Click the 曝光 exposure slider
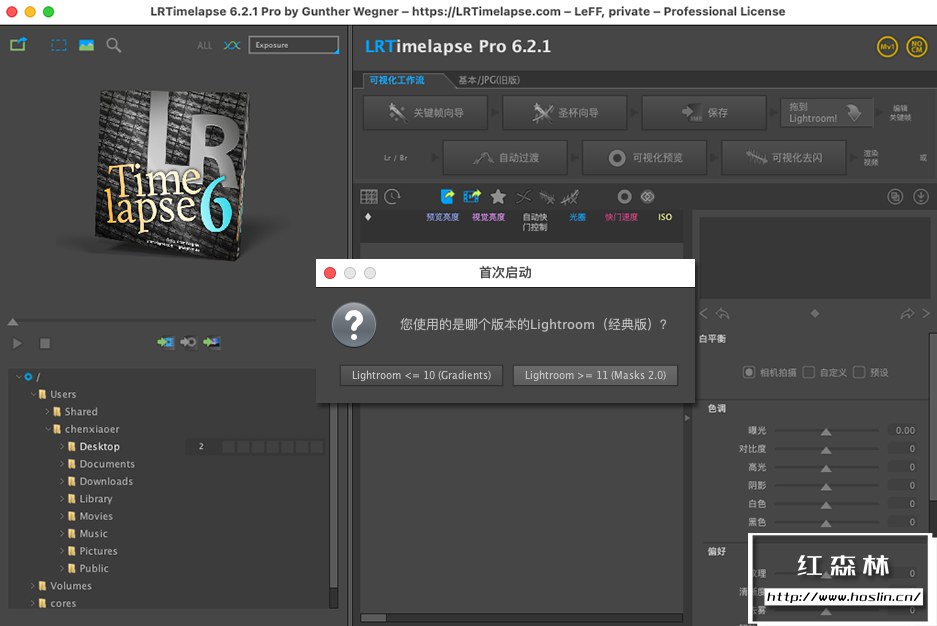Viewport: 937px width, 626px height. (826, 431)
